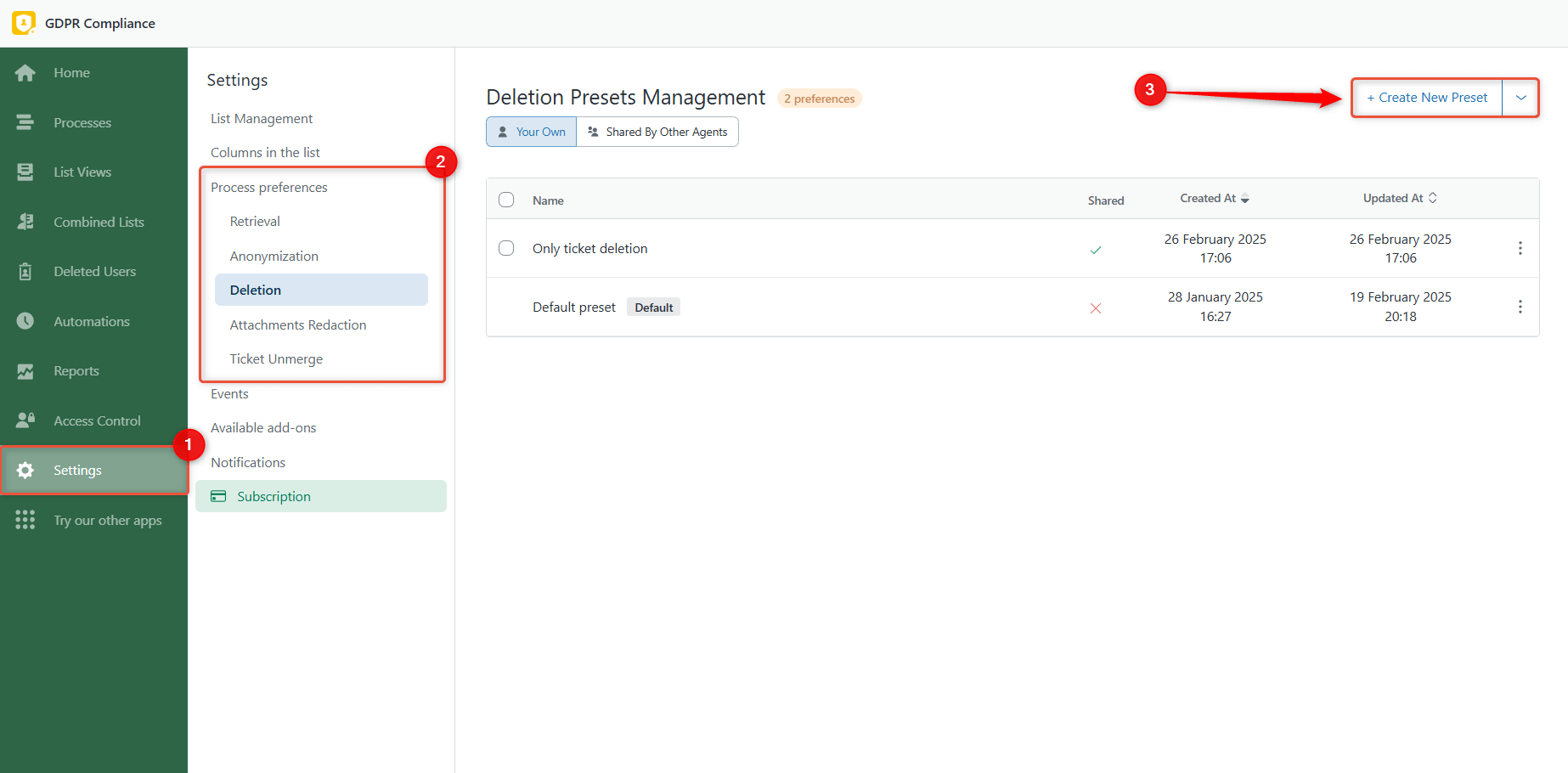Image resolution: width=1568 pixels, height=773 pixels.
Task: Expand the Create New Preset dropdown arrow
Action: [1520, 98]
